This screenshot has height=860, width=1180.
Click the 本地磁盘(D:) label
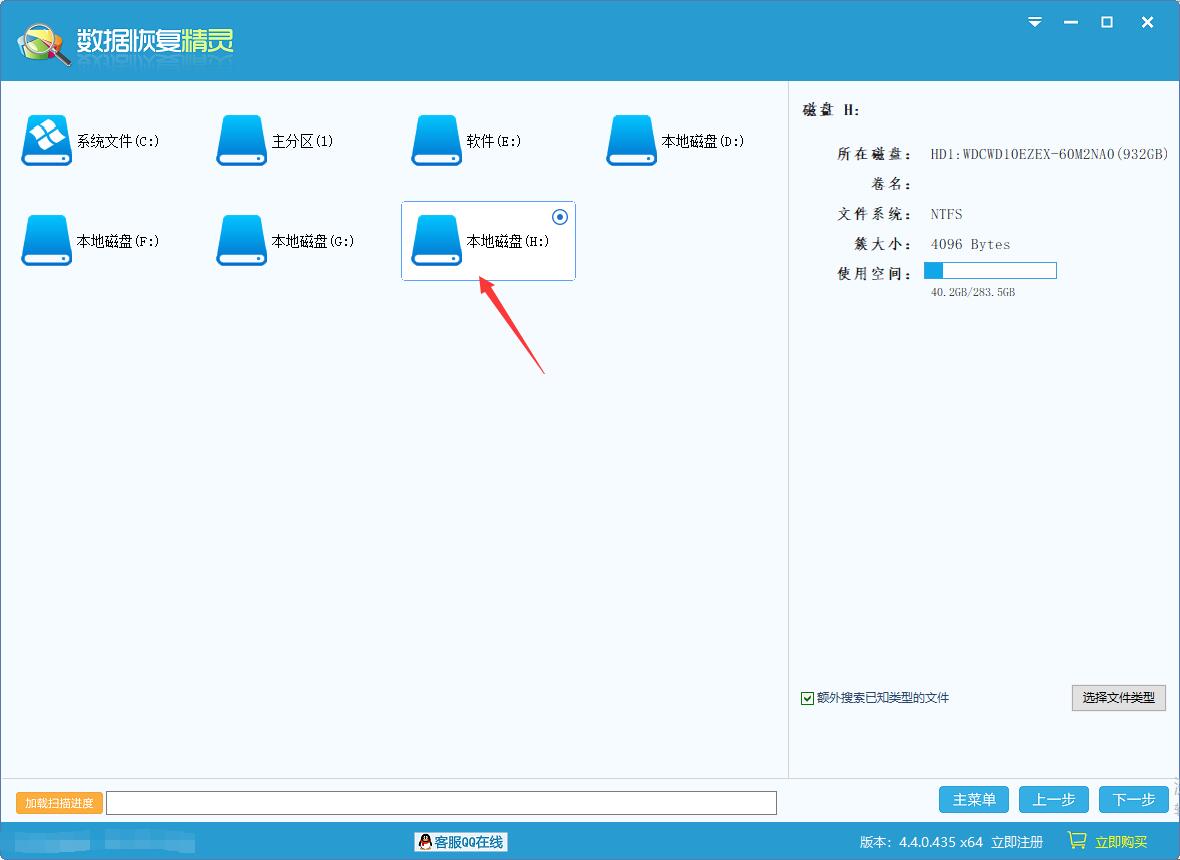click(x=702, y=141)
